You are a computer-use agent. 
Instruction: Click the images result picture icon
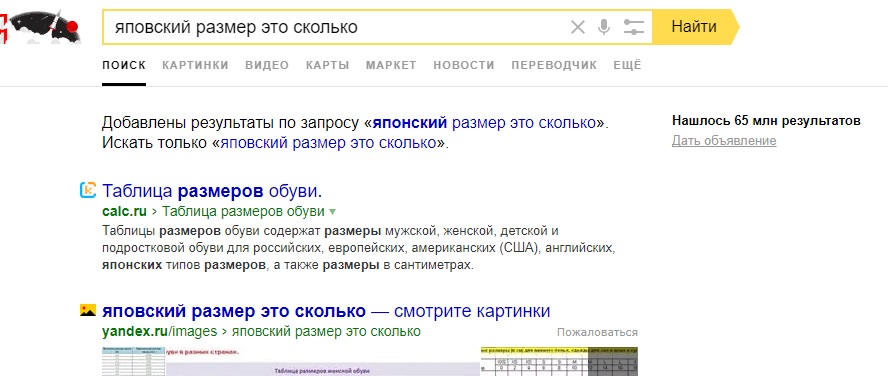(88, 310)
